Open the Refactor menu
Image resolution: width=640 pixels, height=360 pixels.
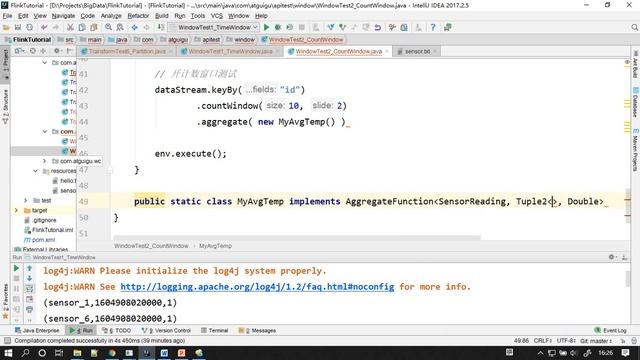coord(138,16)
